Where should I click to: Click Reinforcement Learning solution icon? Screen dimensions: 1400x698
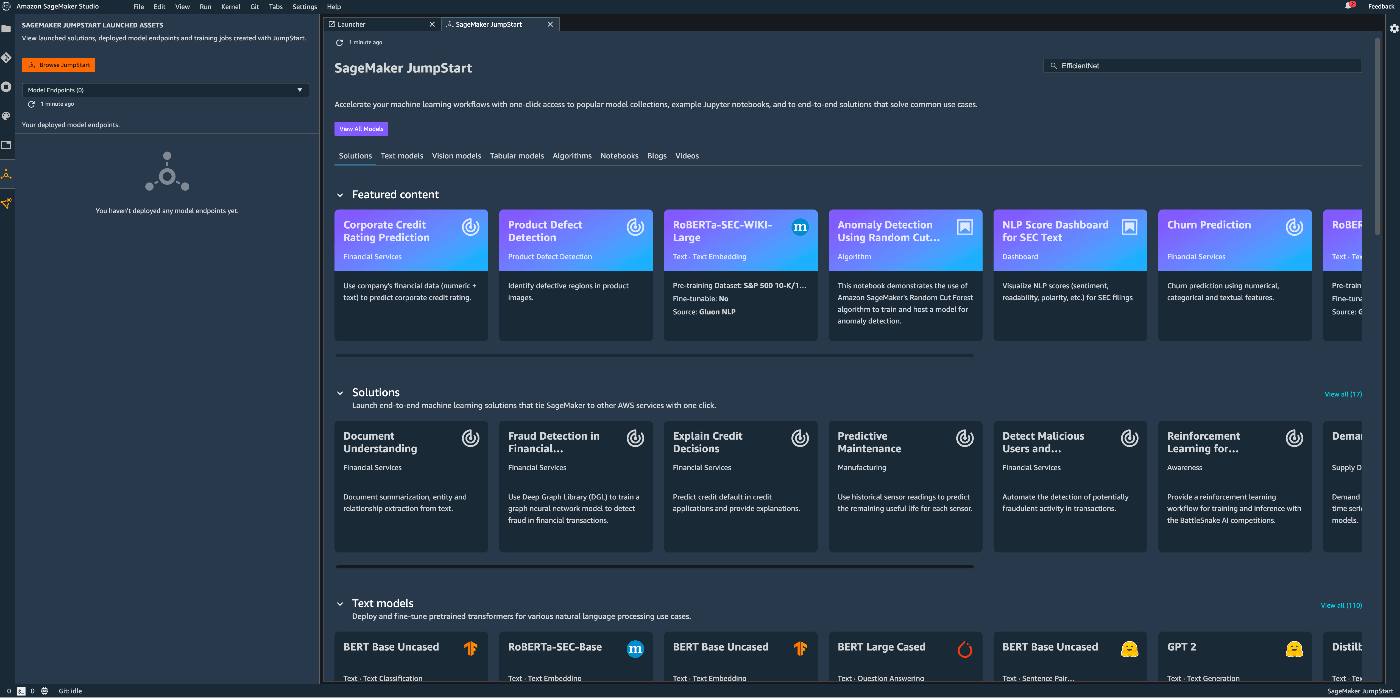click(1294, 438)
